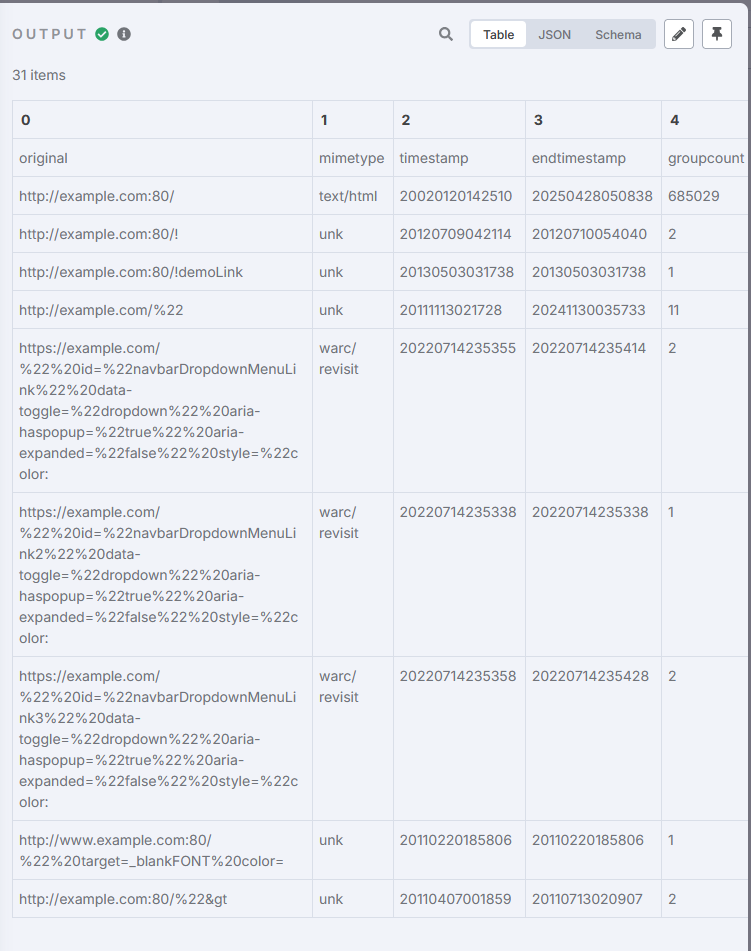Switch to Table view

498,34
